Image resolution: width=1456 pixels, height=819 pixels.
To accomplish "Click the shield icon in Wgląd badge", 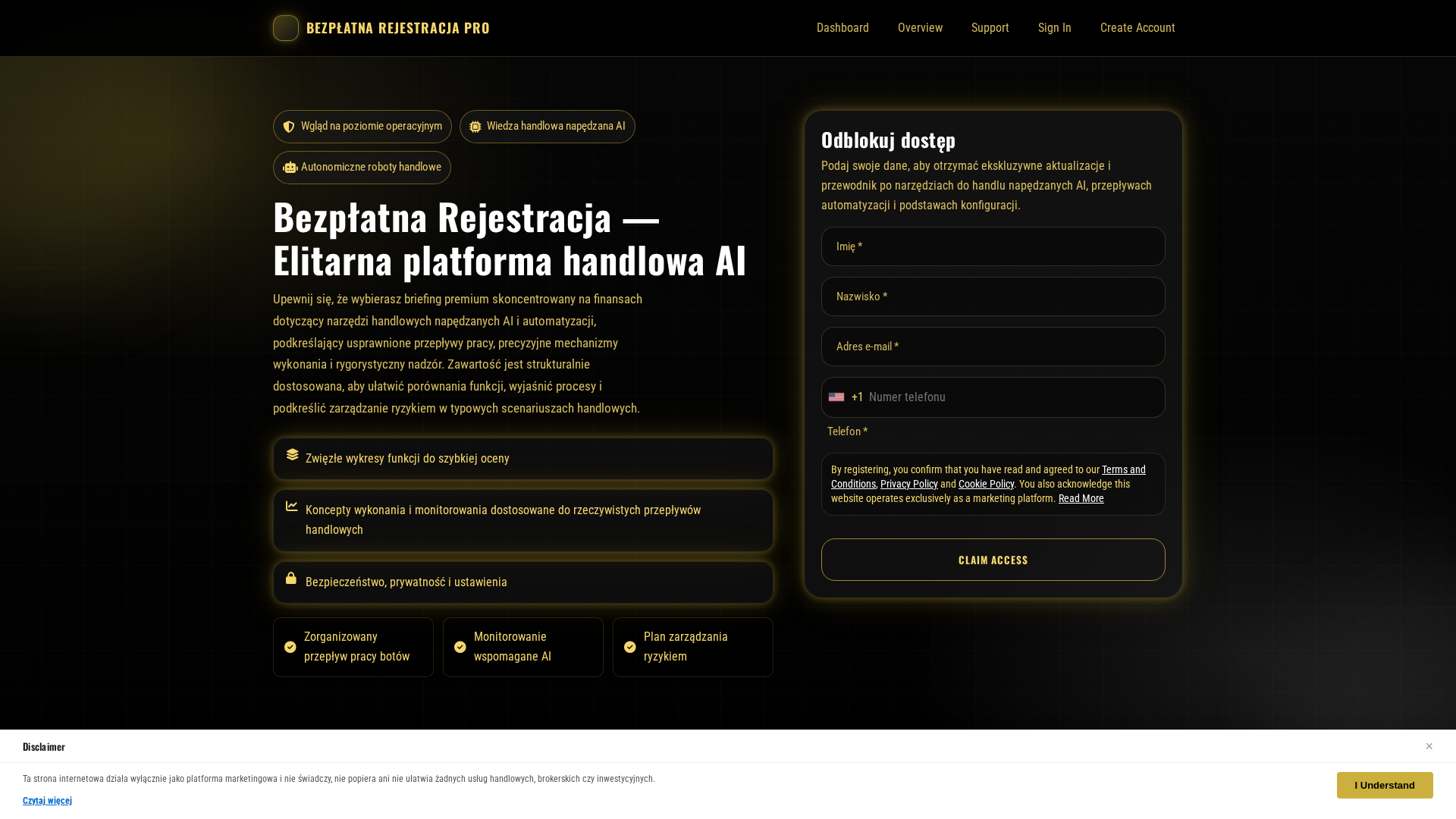I will 289,127.
